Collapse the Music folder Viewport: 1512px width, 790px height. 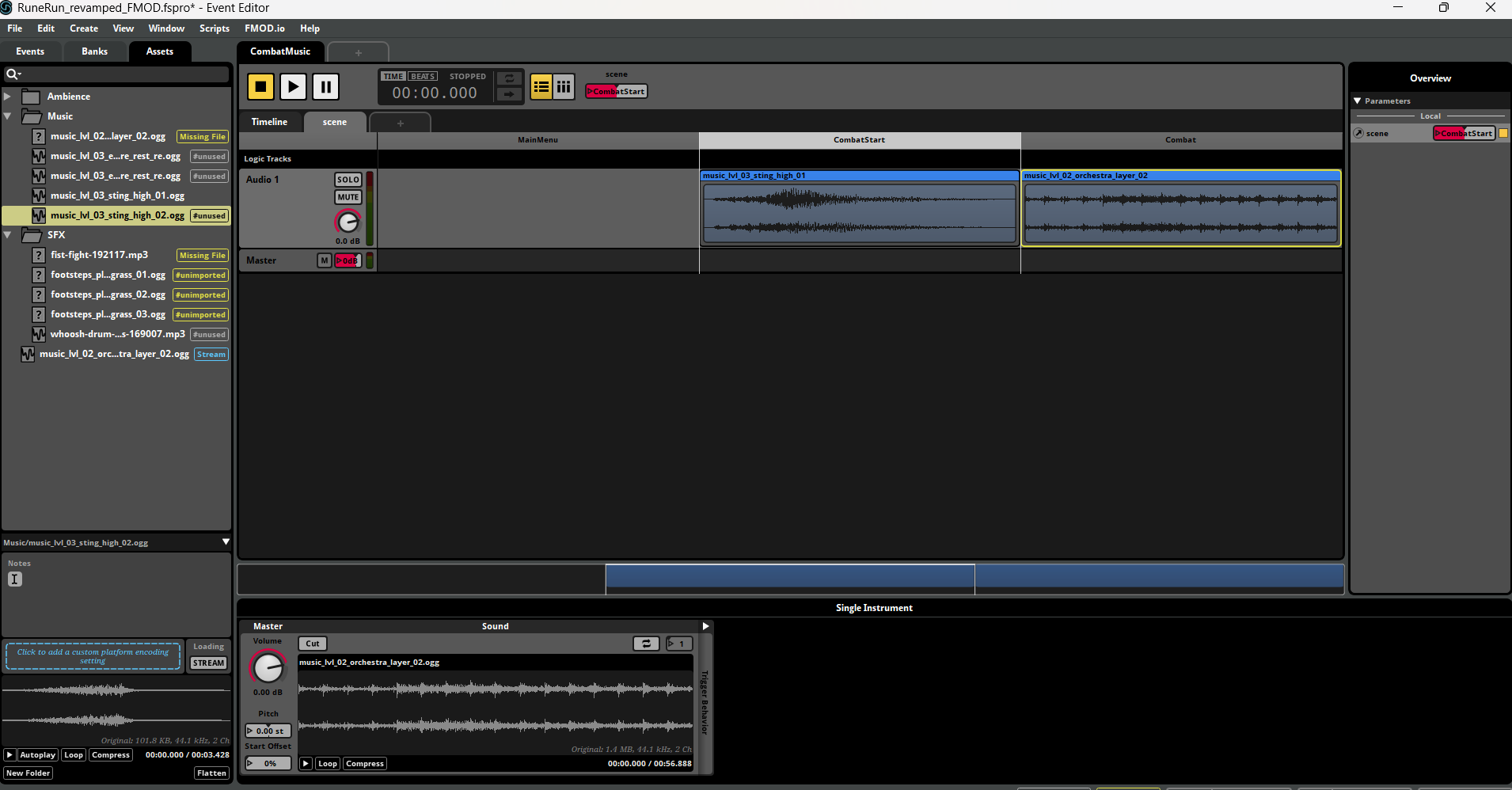tap(8, 116)
